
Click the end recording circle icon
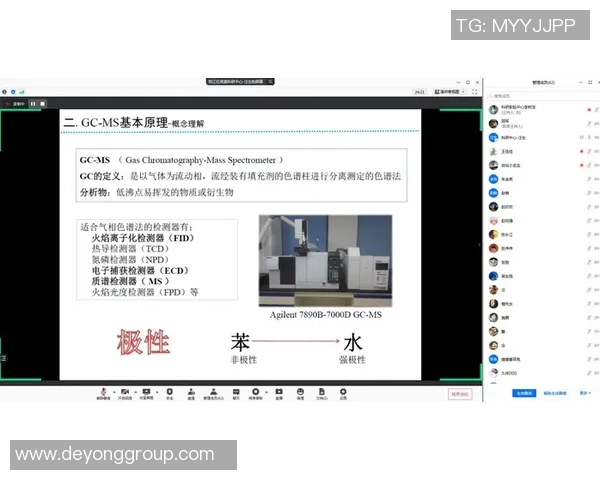click(255, 393)
